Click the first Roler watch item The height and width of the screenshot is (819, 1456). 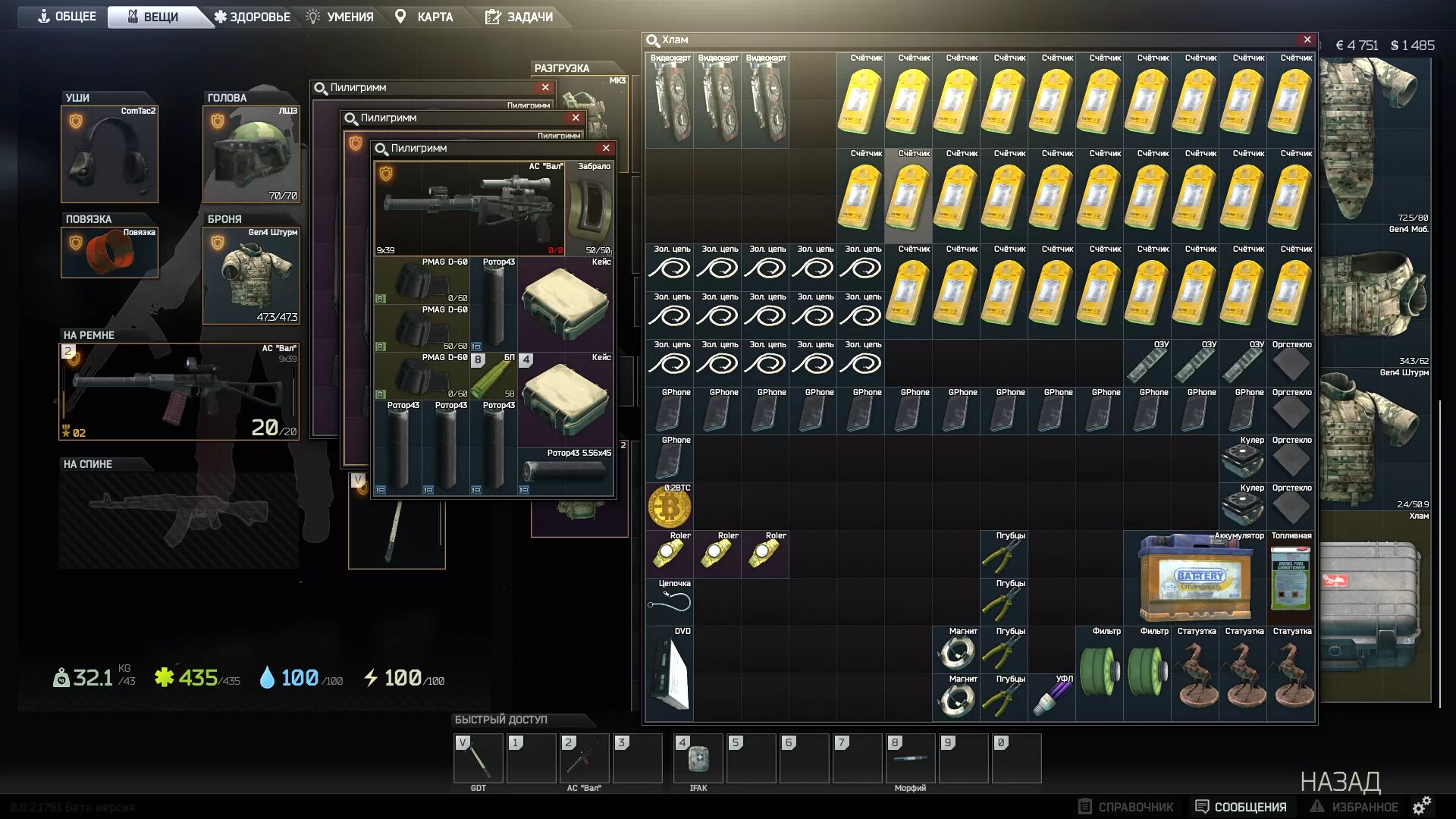(x=669, y=554)
